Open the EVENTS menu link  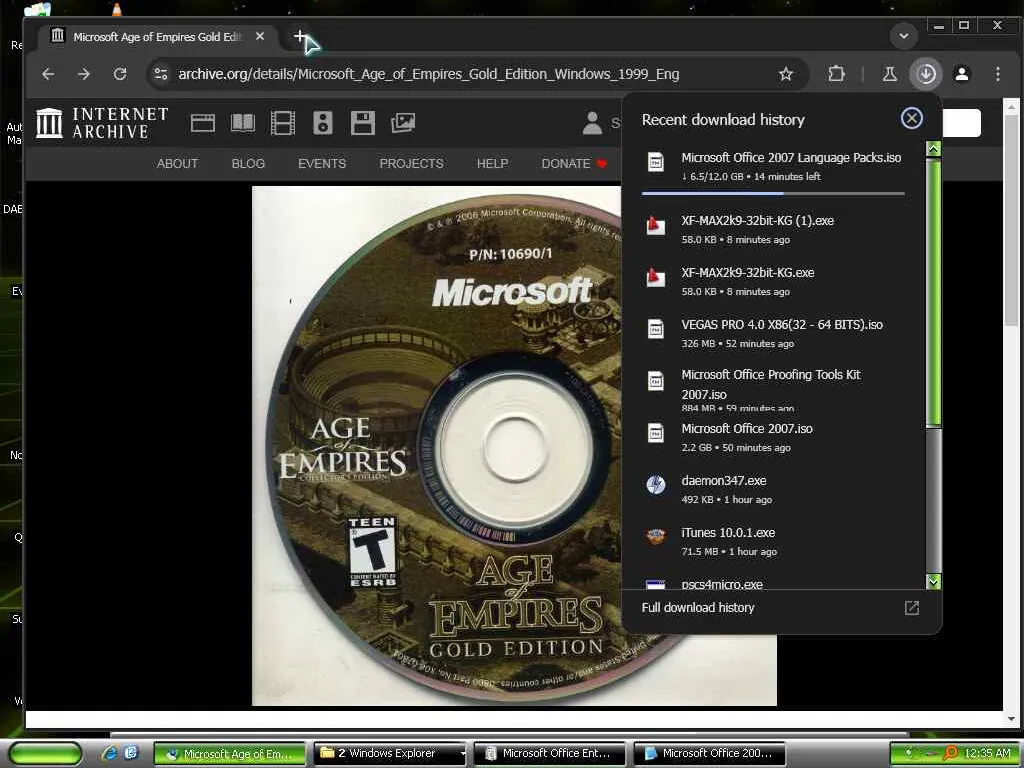click(322, 163)
